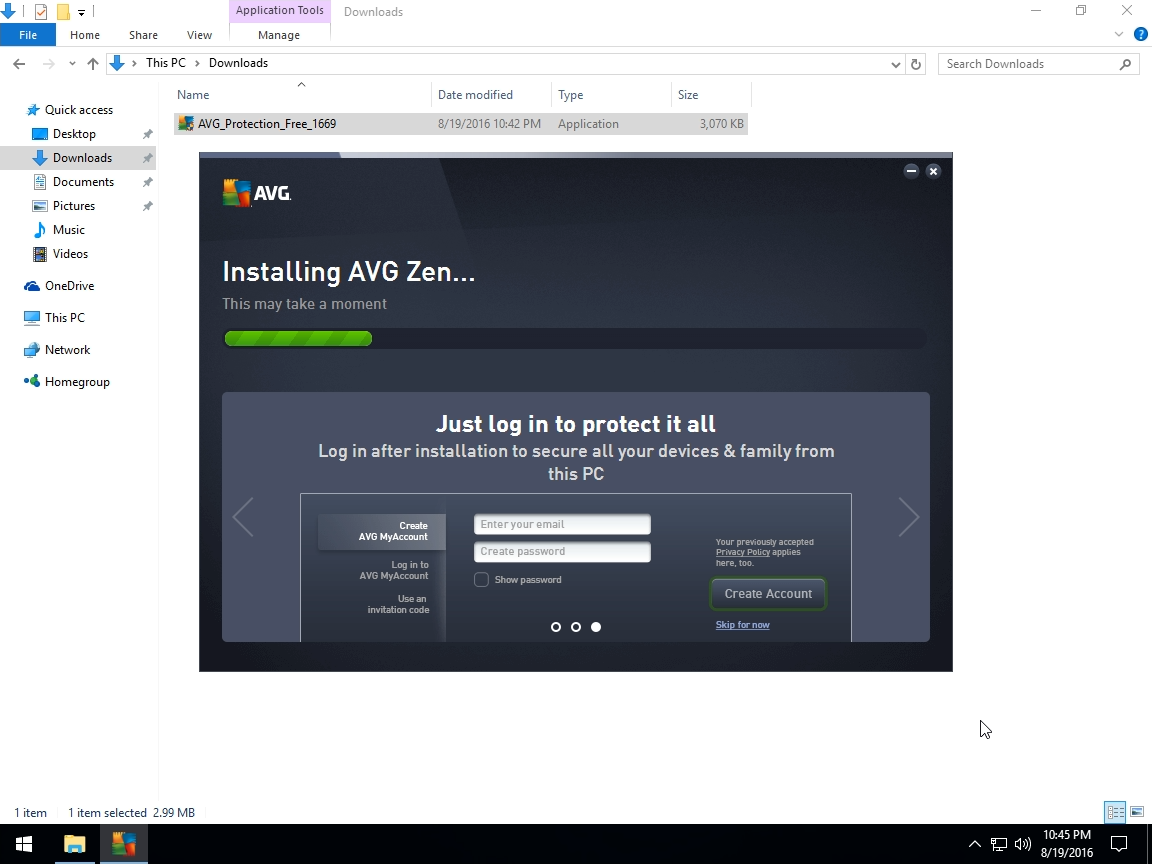
Task: Click AVG installer taskbar icon
Action: pos(123,844)
